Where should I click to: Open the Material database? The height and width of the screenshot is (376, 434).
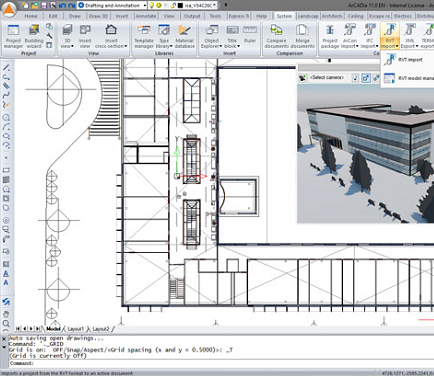184,36
